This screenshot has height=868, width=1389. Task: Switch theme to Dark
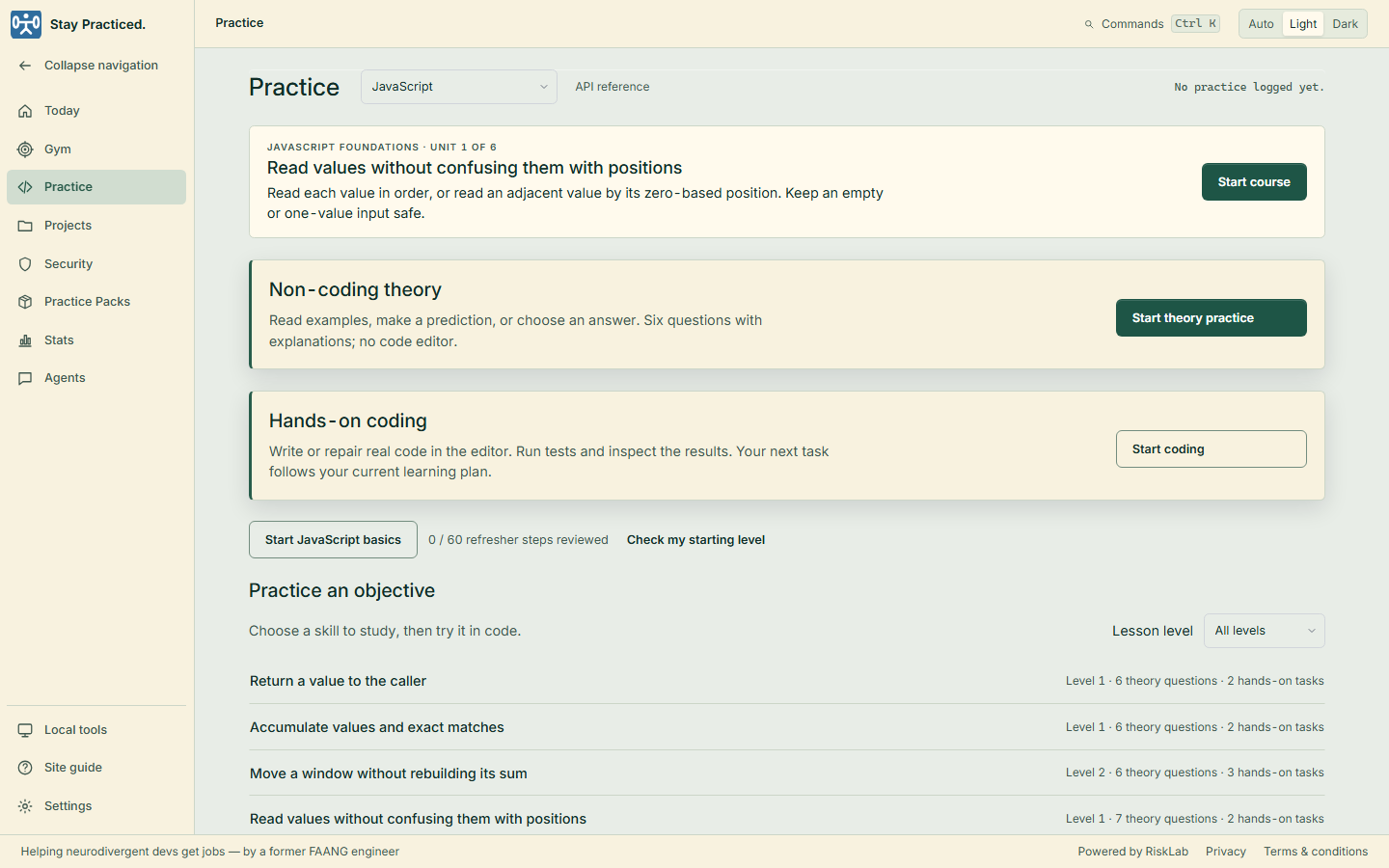(x=1345, y=24)
